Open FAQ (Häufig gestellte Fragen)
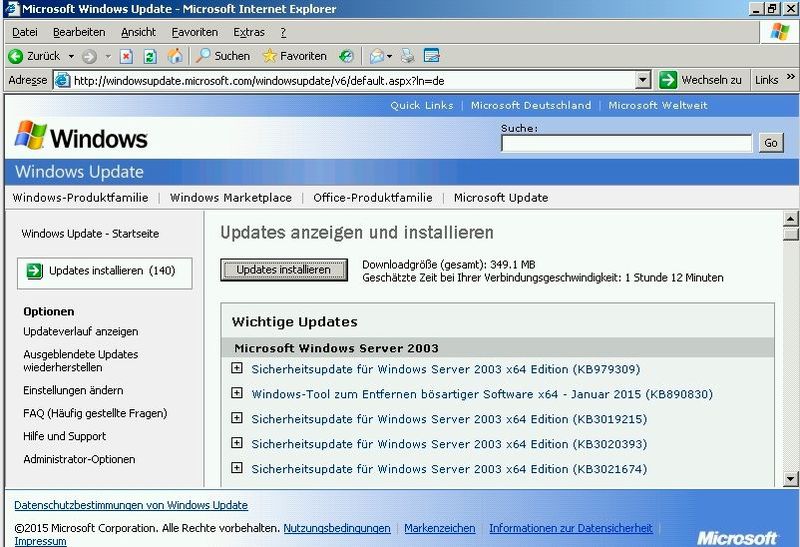Image resolution: width=800 pixels, height=547 pixels. pos(95,413)
